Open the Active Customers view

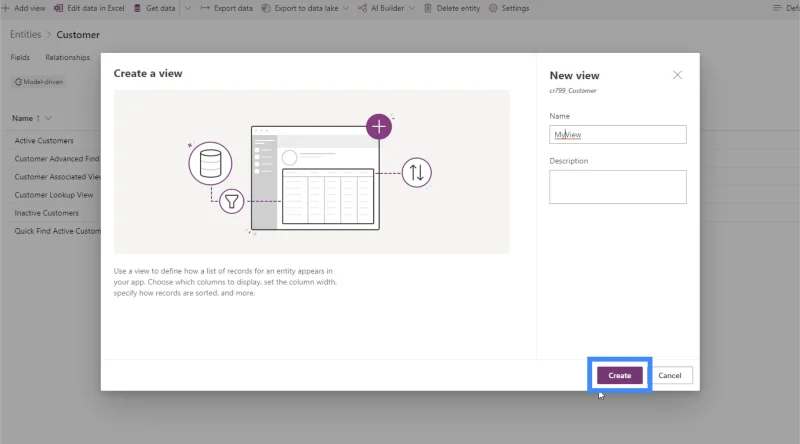(44, 140)
